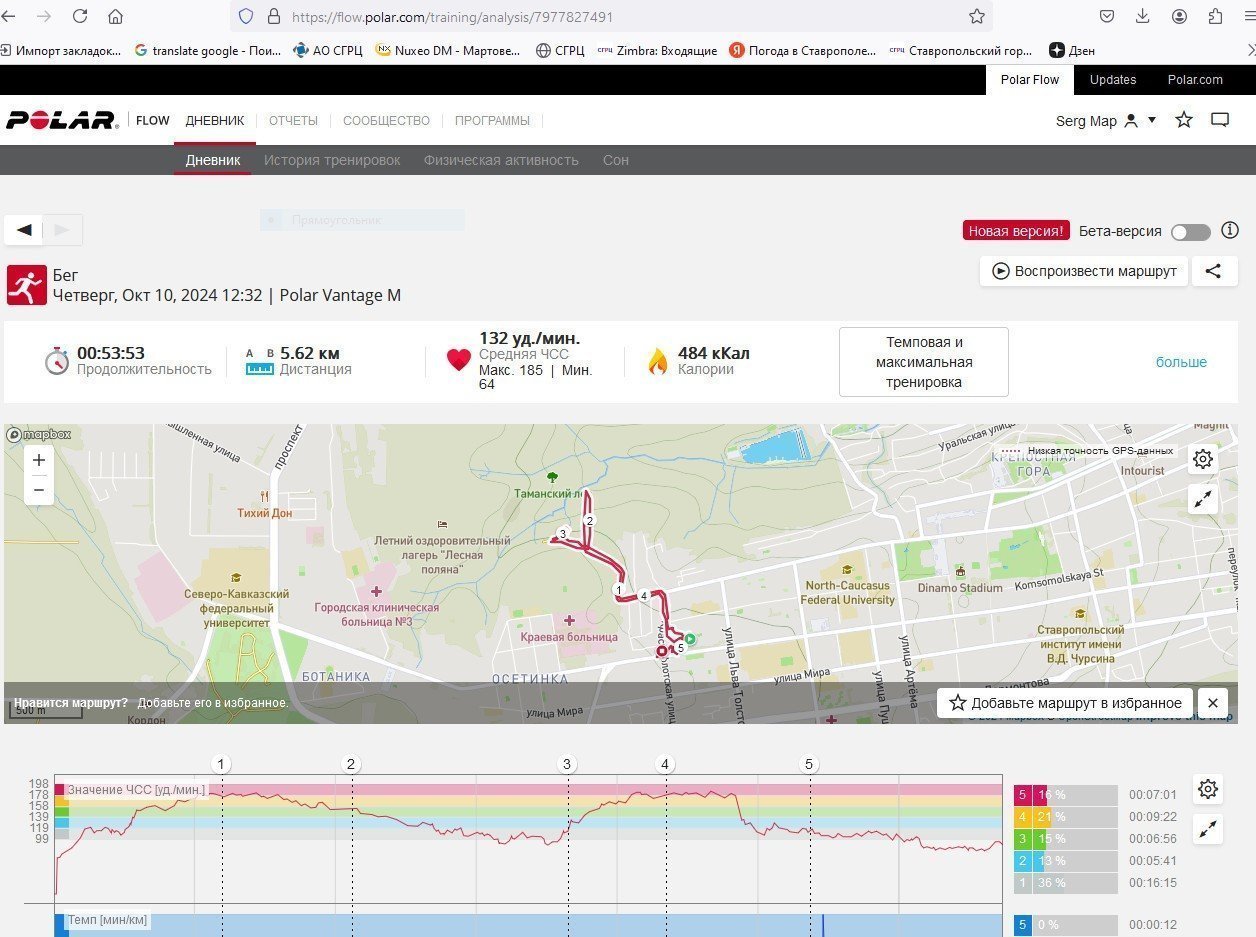Open site info shield icon in address bar
The height and width of the screenshot is (937, 1256).
[x=246, y=16]
